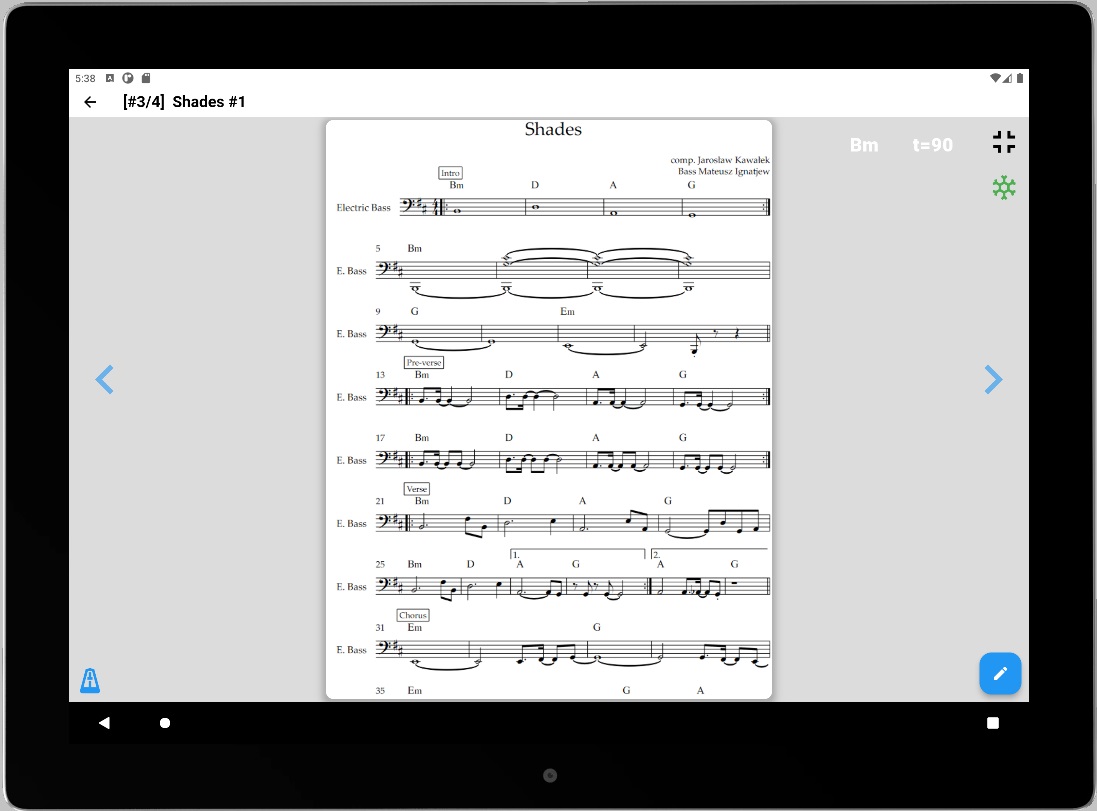Image resolution: width=1097 pixels, height=811 pixels.
Task: Go back with the top-left arrow
Action: (x=90, y=102)
